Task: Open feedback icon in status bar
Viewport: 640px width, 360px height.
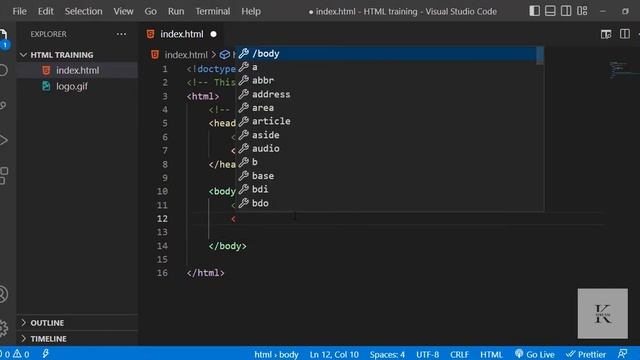Action: (x=622, y=354)
